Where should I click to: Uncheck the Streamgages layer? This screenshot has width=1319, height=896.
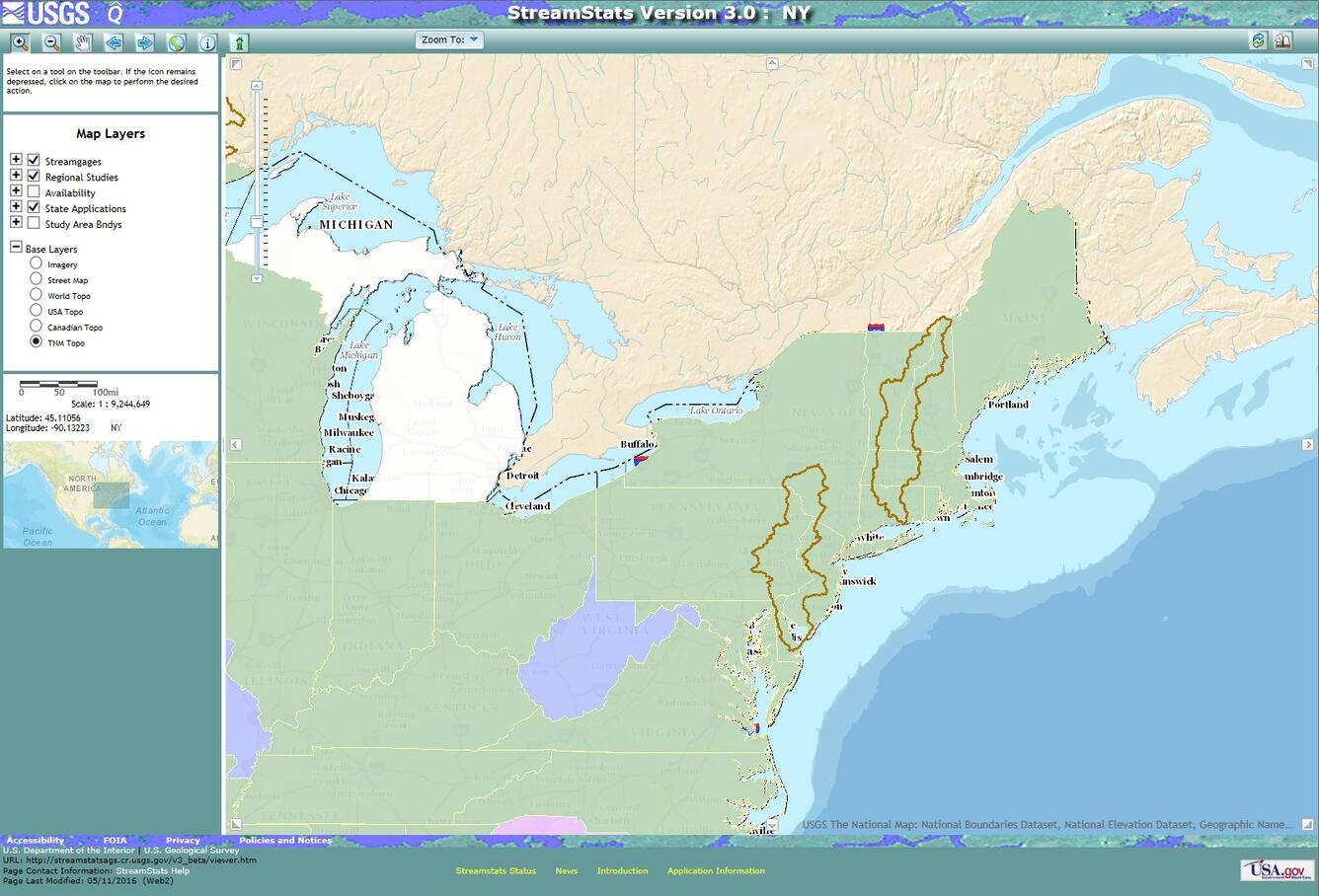pos(36,161)
